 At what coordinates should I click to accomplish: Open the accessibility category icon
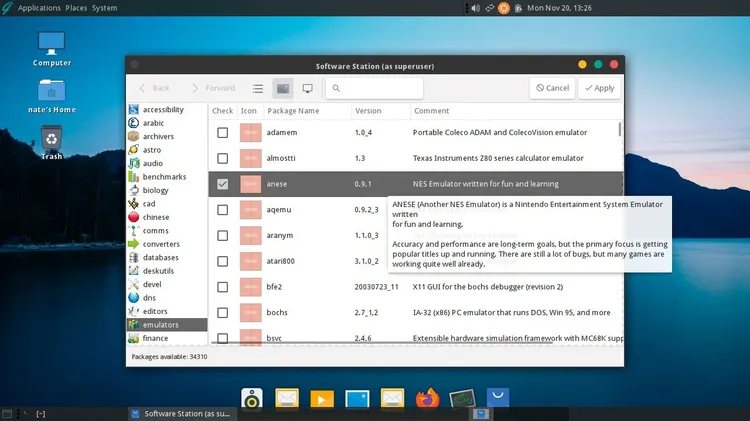click(133, 110)
